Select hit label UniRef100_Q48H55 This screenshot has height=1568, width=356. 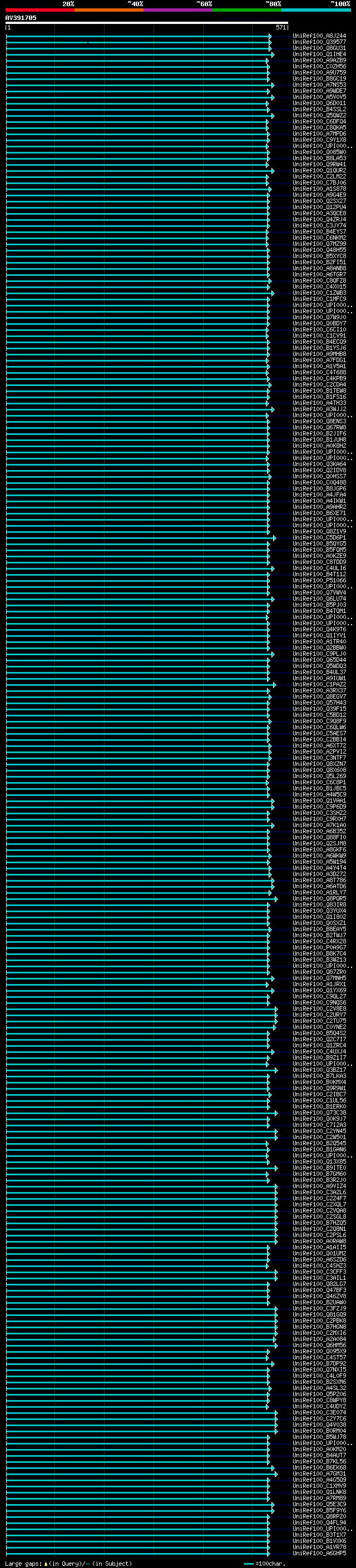(x=319, y=250)
